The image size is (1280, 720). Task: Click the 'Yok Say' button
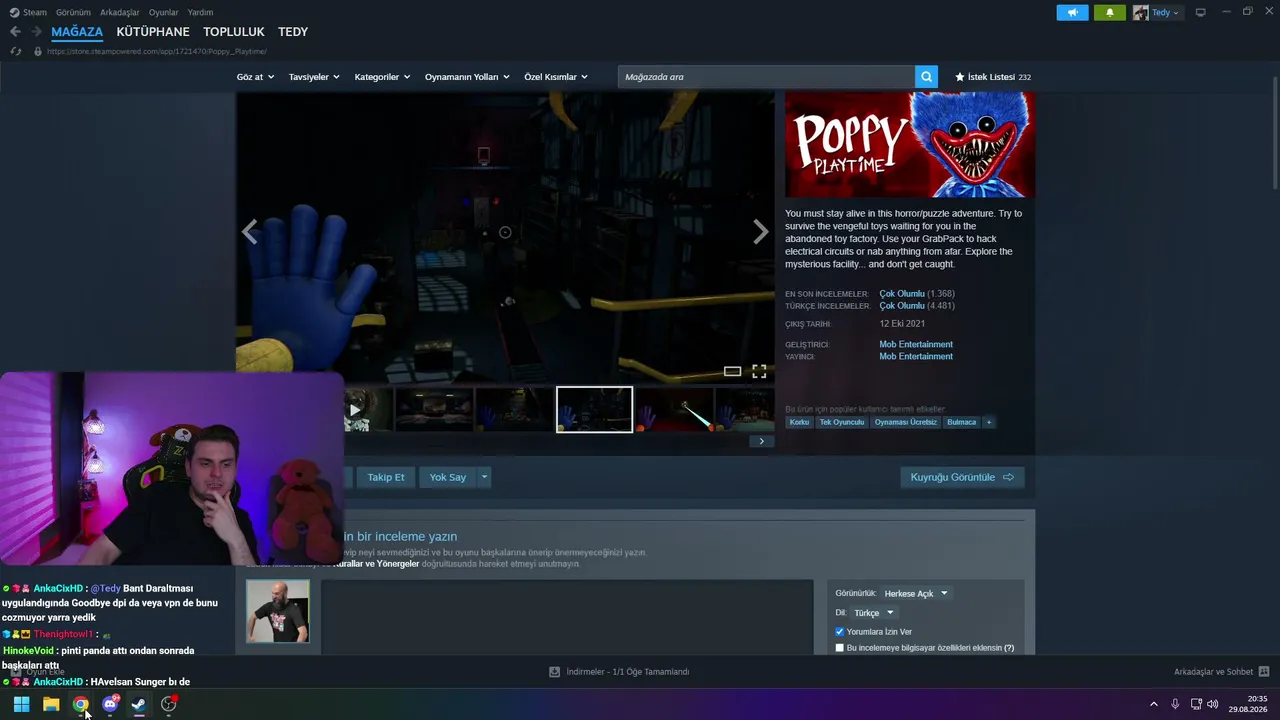448,477
